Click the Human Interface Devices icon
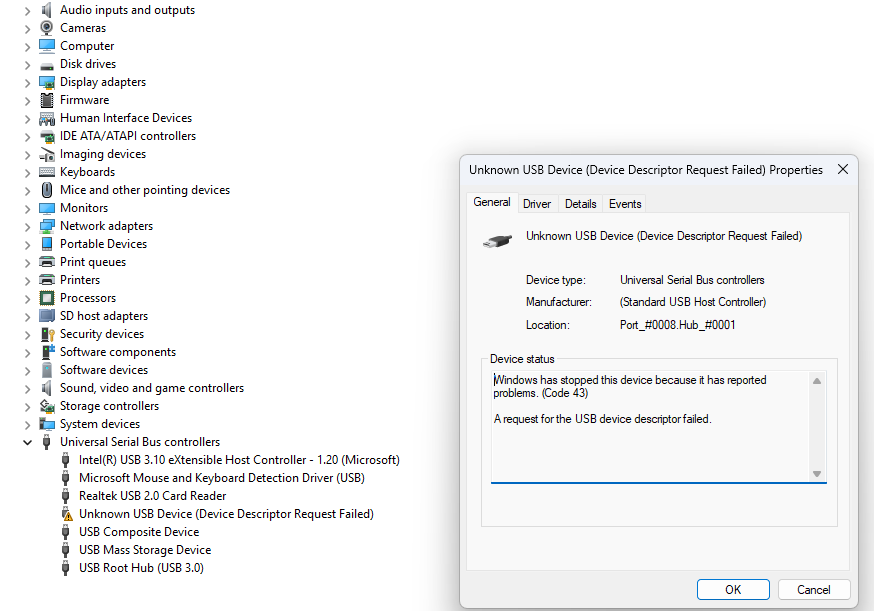Screen dimensions: 874x611 click(47, 118)
